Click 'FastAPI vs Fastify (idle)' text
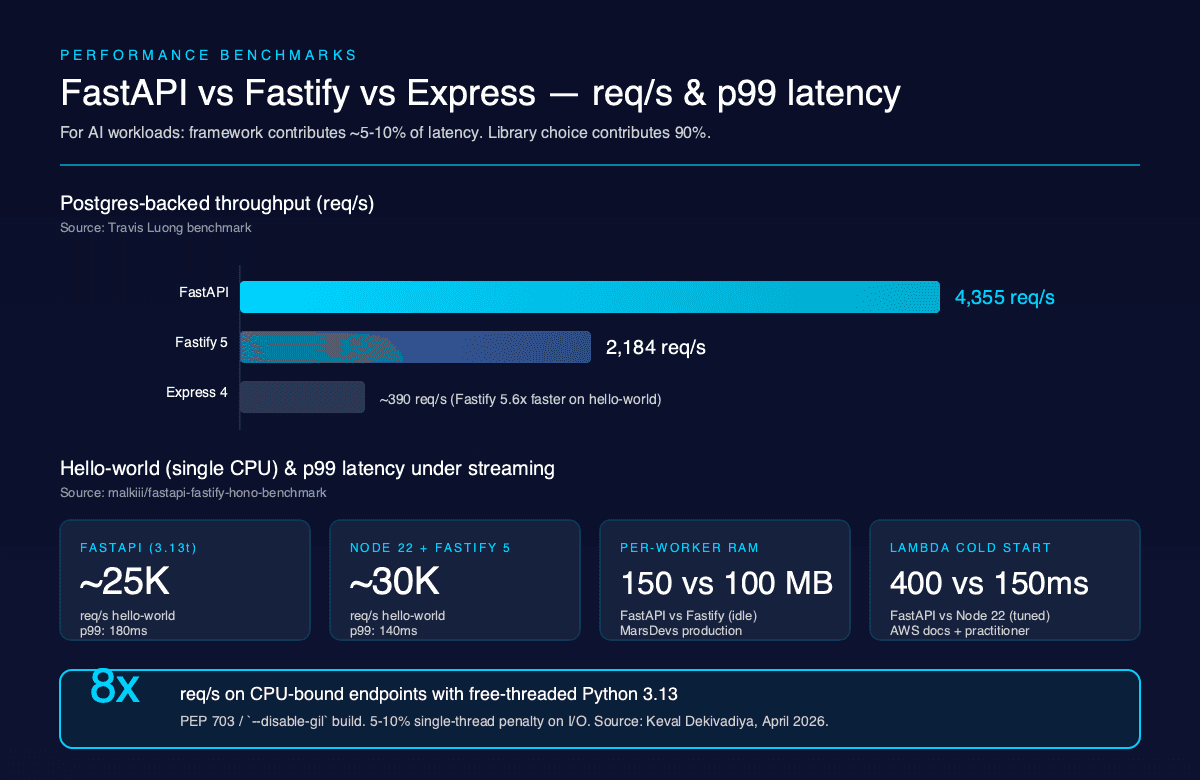The height and width of the screenshot is (780, 1200). [690, 616]
